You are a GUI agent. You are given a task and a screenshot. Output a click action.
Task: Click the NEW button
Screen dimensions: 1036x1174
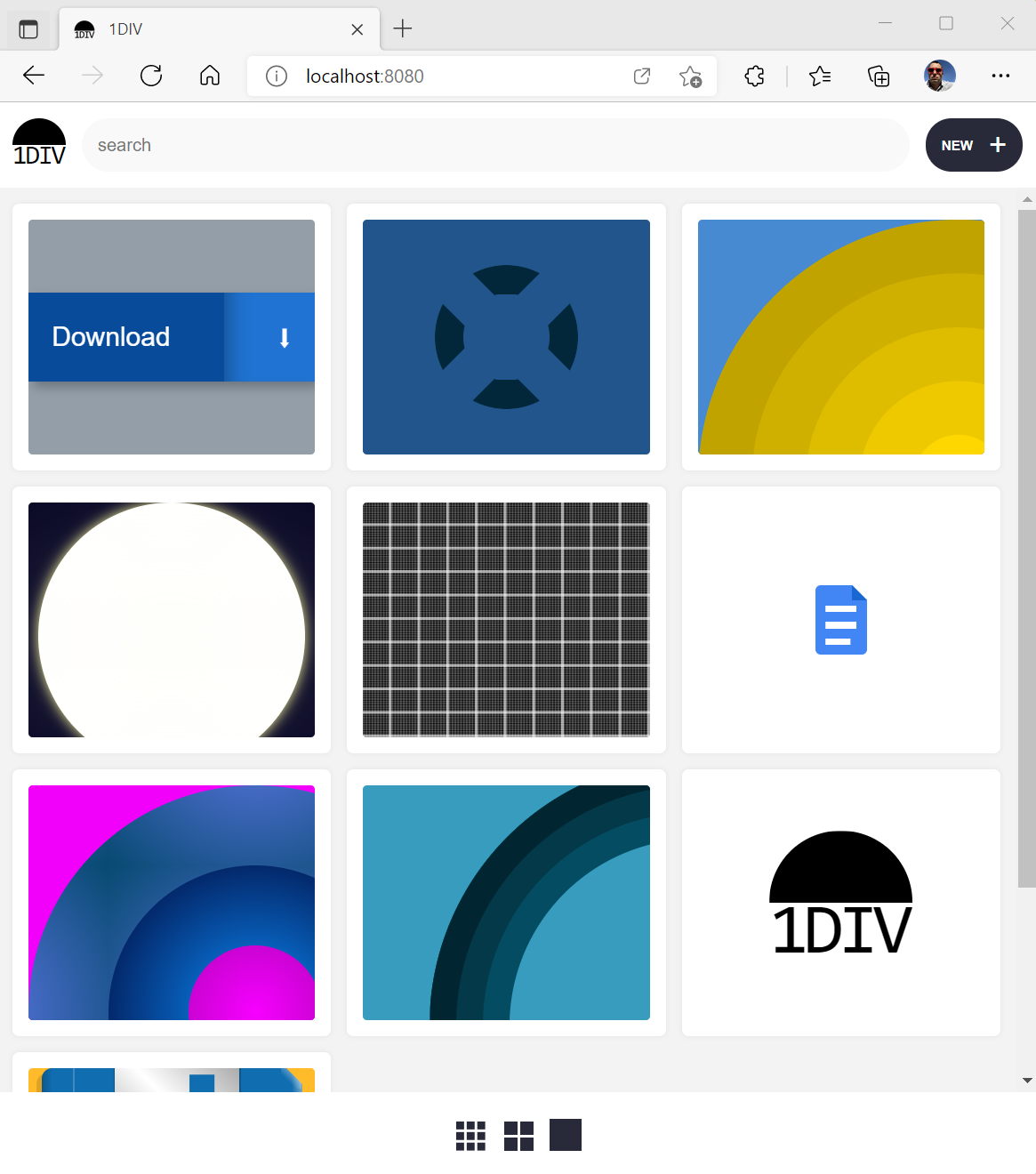(973, 145)
